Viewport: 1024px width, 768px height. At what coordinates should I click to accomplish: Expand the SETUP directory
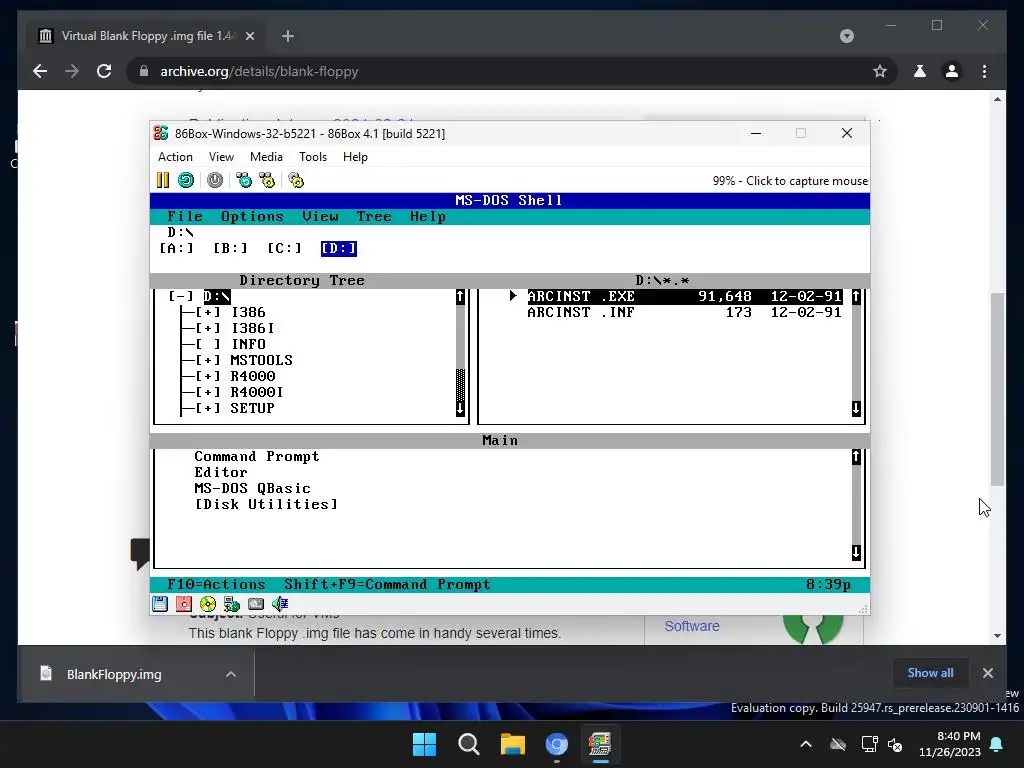pos(208,408)
